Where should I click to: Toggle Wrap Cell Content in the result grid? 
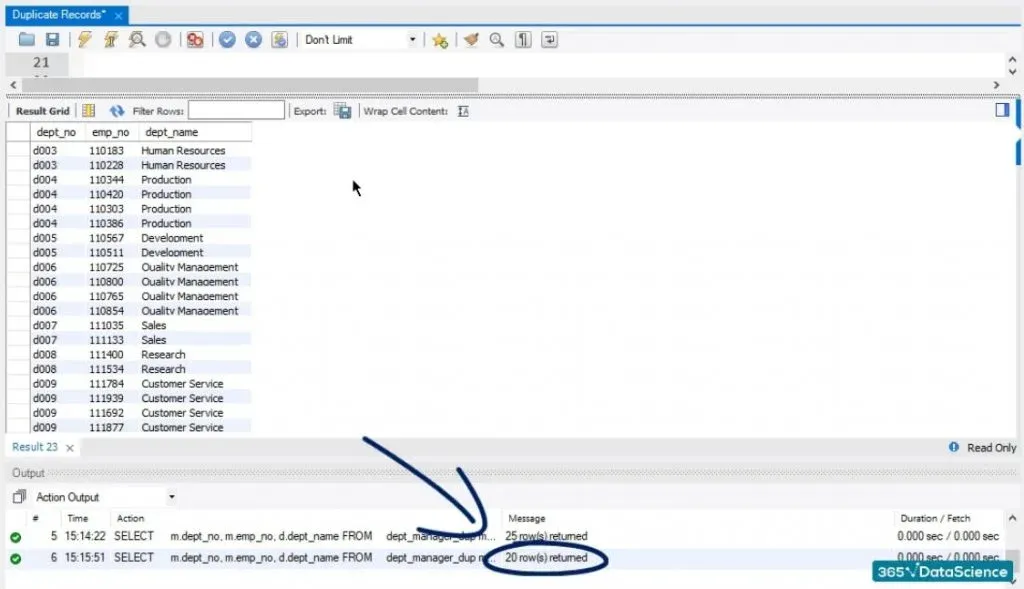(463, 111)
